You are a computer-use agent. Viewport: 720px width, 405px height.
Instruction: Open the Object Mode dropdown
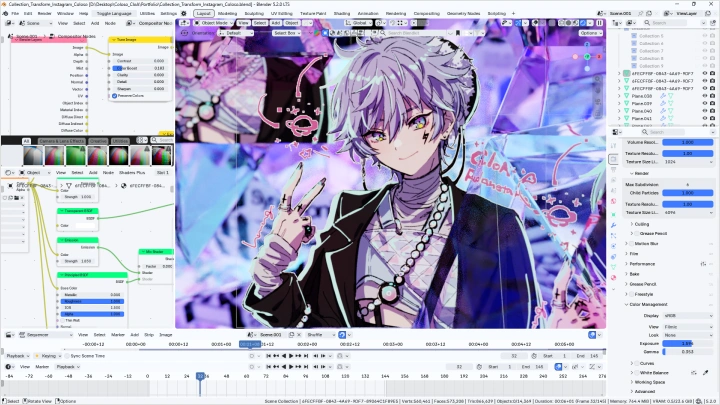[213, 22]
